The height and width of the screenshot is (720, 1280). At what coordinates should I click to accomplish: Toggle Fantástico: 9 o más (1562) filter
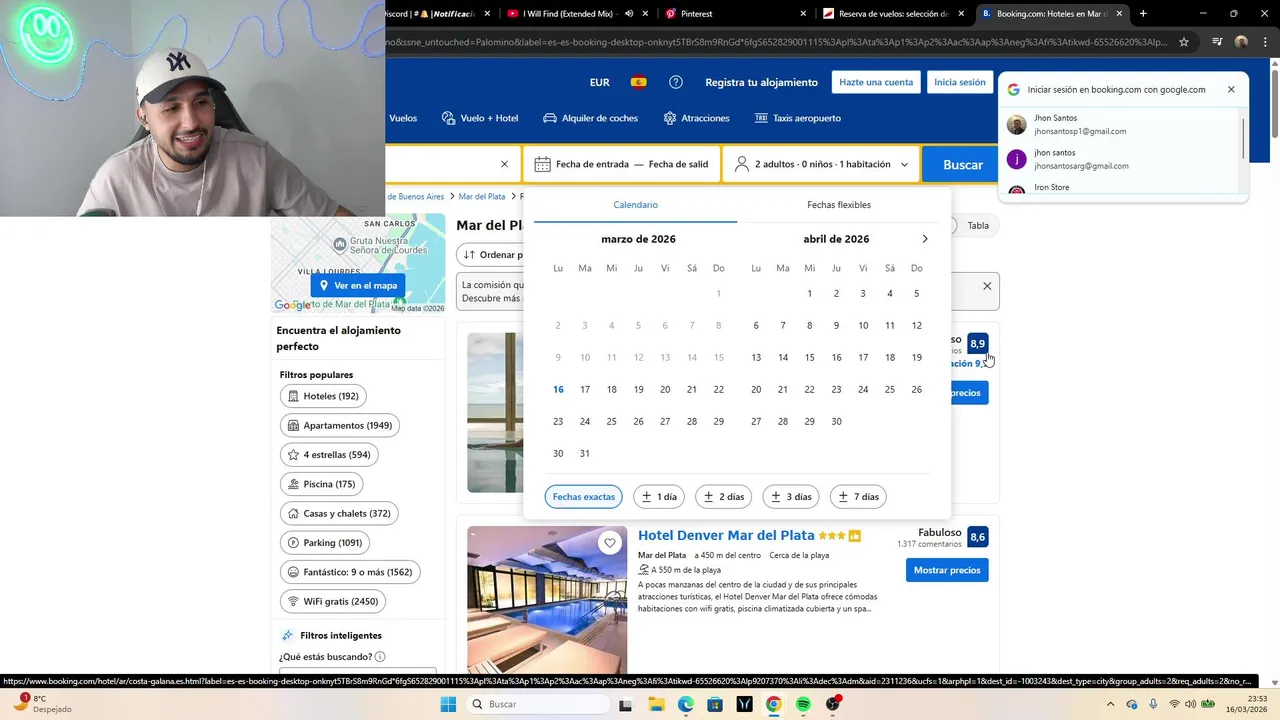tap(350, 572)
